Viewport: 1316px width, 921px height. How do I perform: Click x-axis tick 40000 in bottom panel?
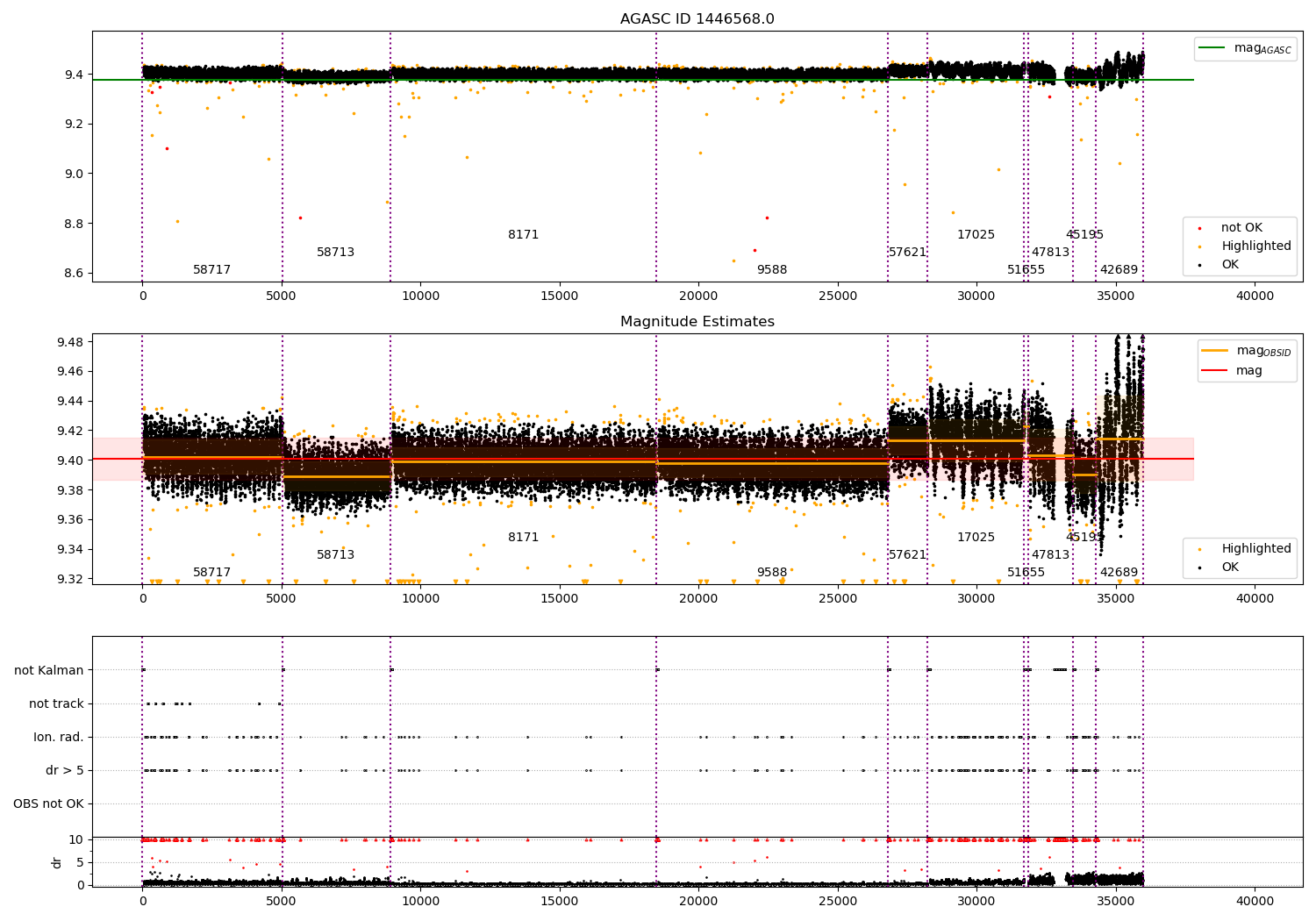[x=1255, y=901]
